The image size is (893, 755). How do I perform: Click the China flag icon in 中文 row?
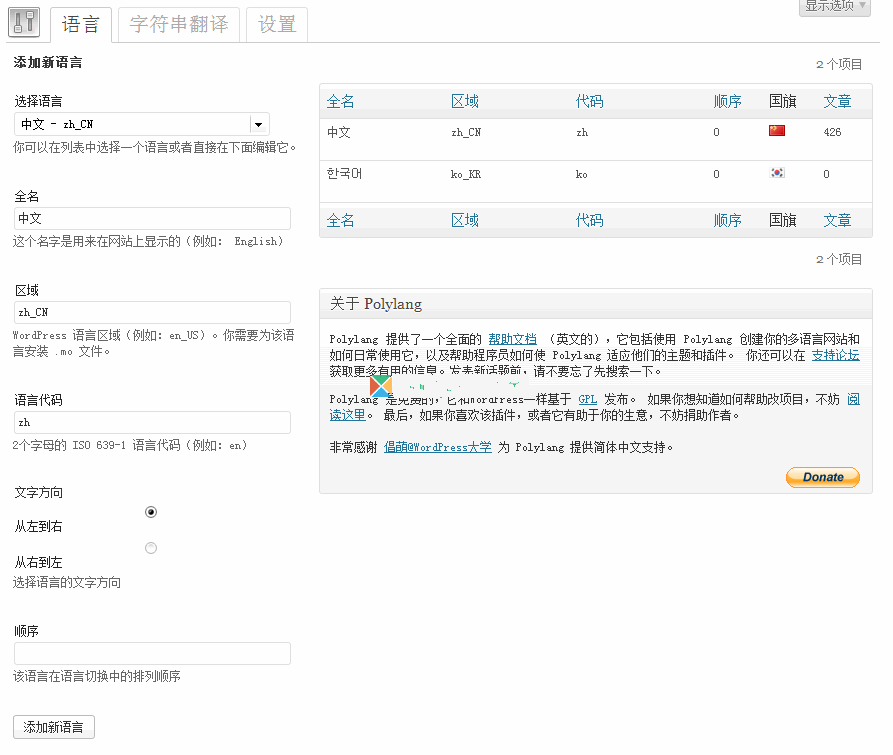point(777,130)
